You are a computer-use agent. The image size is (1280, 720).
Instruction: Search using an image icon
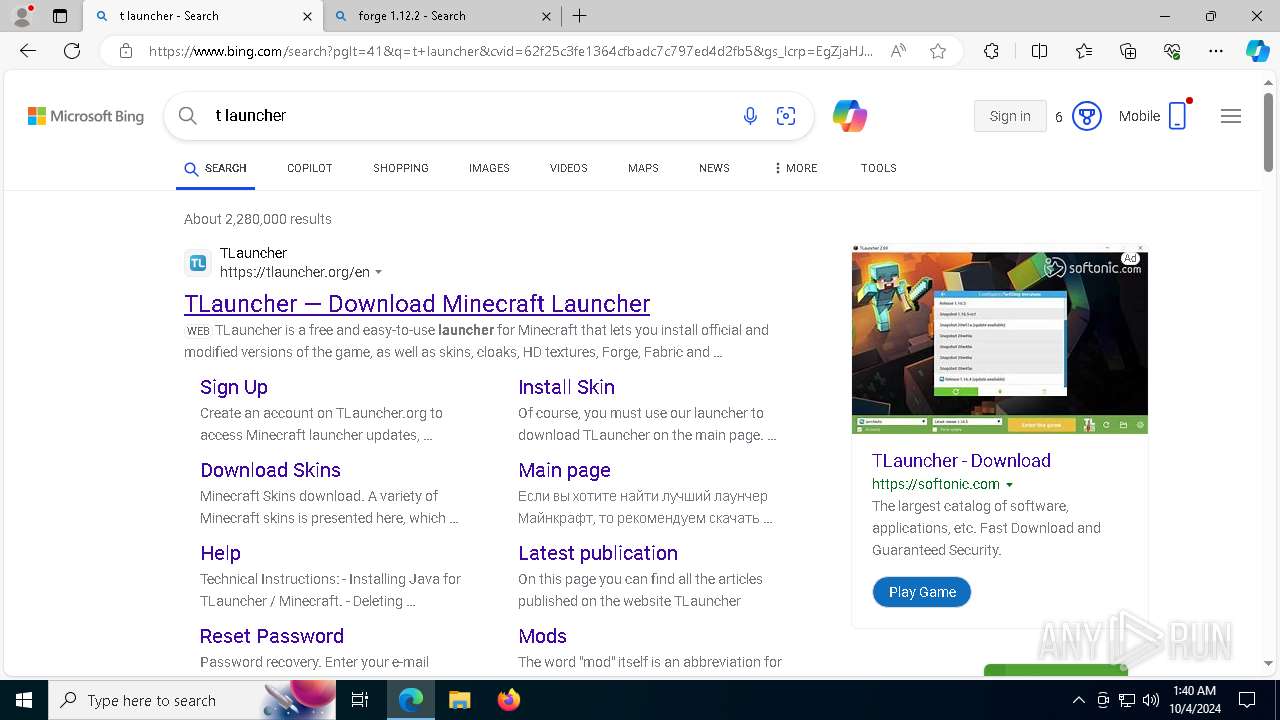[x=786, y=116]
